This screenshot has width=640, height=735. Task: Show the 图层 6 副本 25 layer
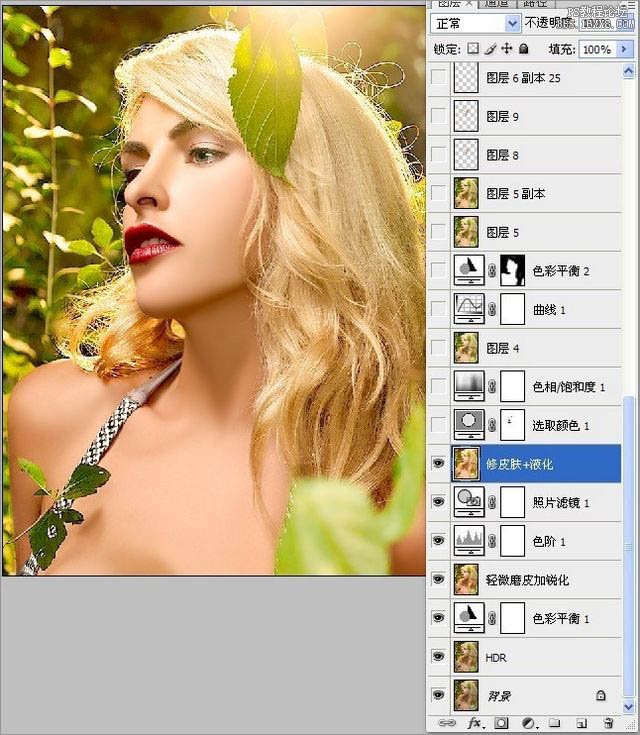[x=438, y=77]
